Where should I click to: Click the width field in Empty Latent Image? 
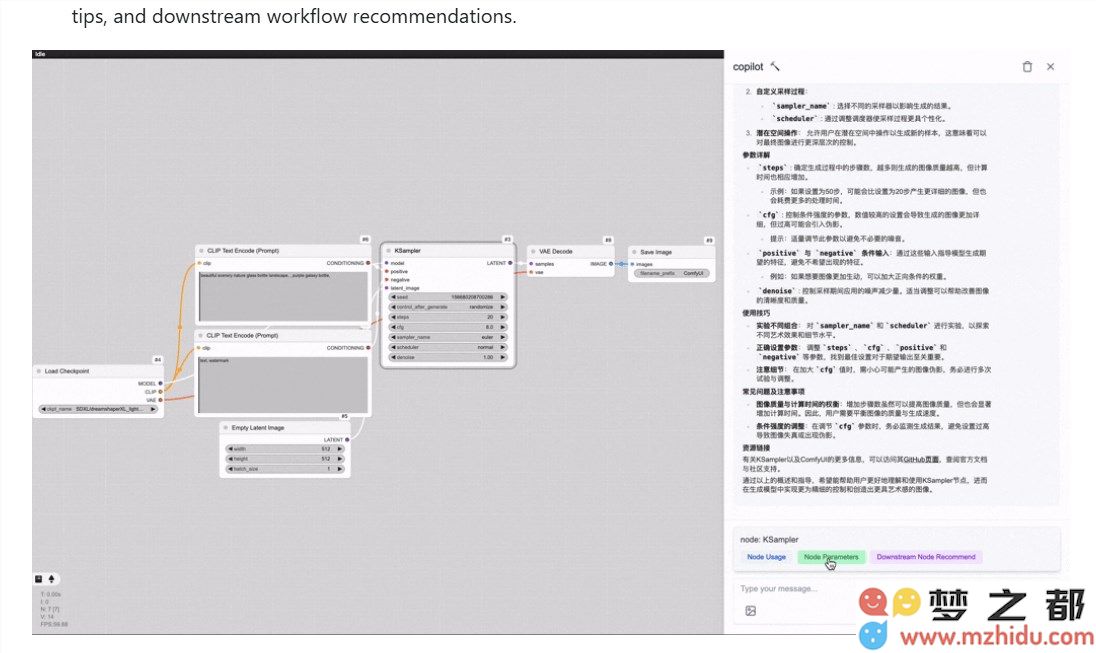coord(285,449)
